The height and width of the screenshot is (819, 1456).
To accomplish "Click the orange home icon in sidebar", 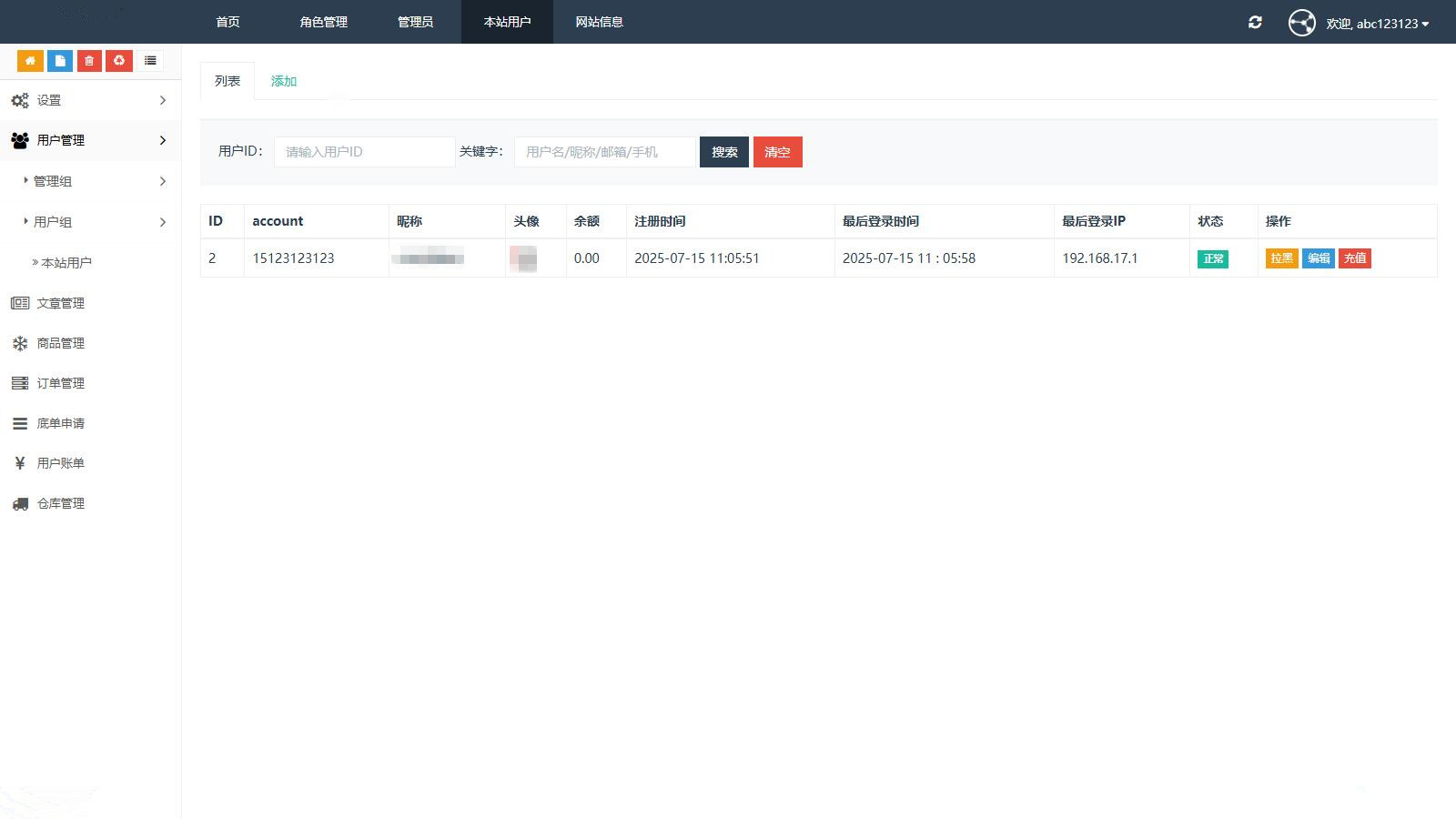I will 30,61.
